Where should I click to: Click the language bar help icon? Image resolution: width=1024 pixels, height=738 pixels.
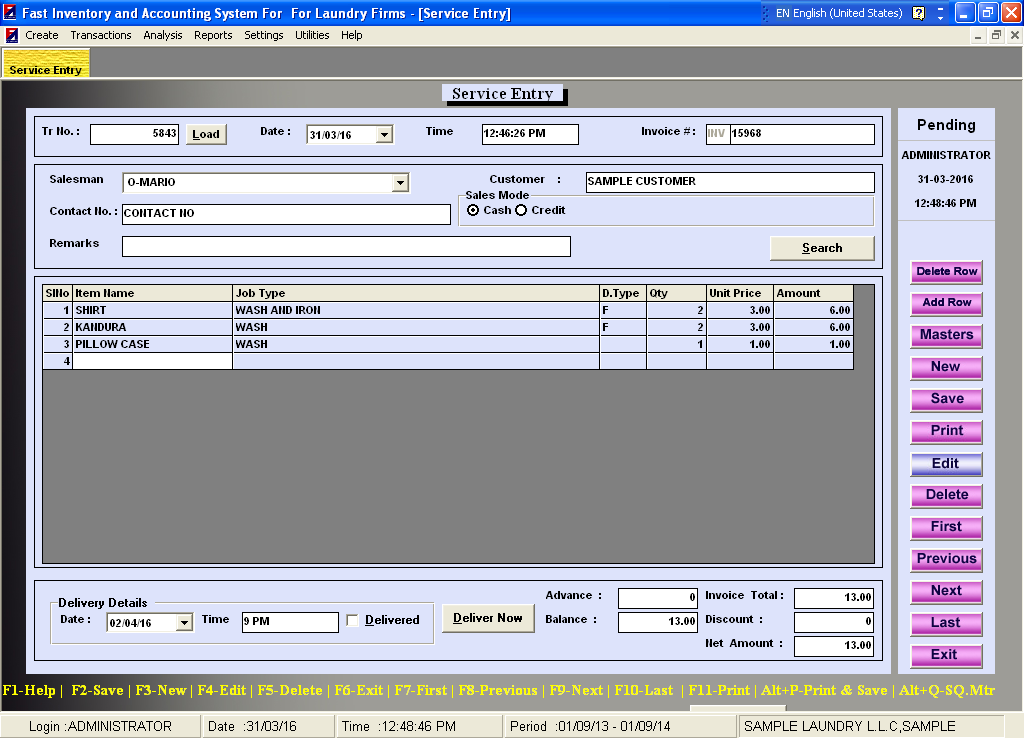click(919, 13)
